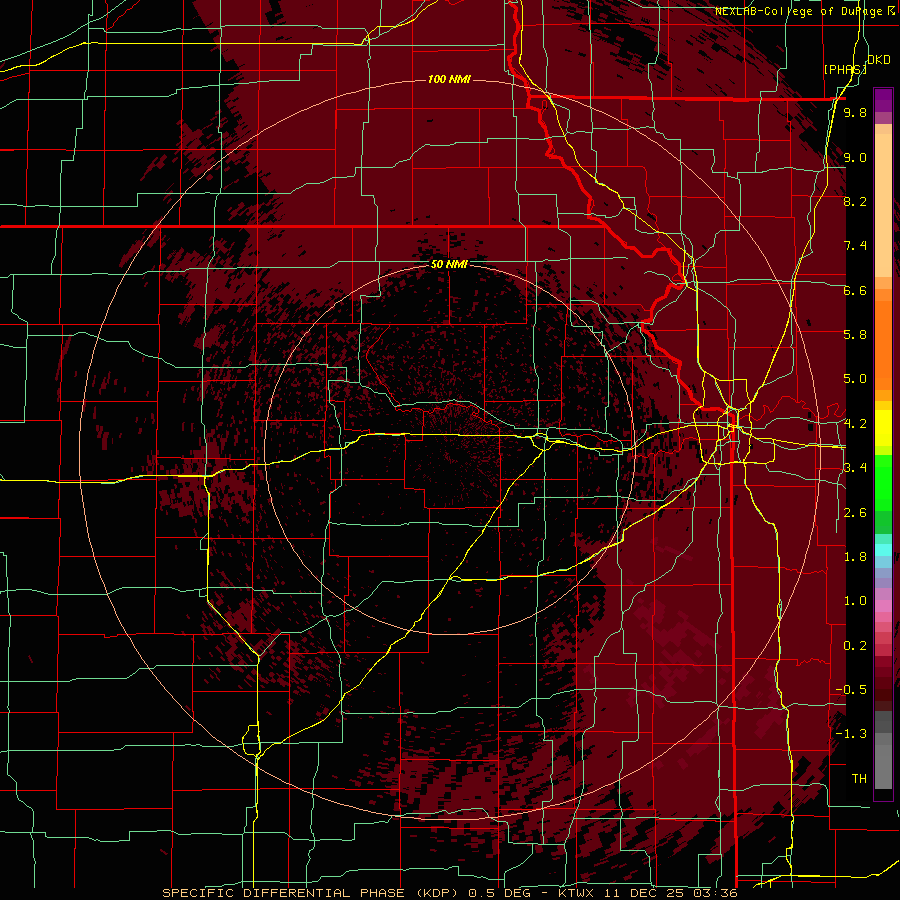Click the 7.4 scale value
The width and height of the screenshot is (900, 900).
click(x=855, y=246)
